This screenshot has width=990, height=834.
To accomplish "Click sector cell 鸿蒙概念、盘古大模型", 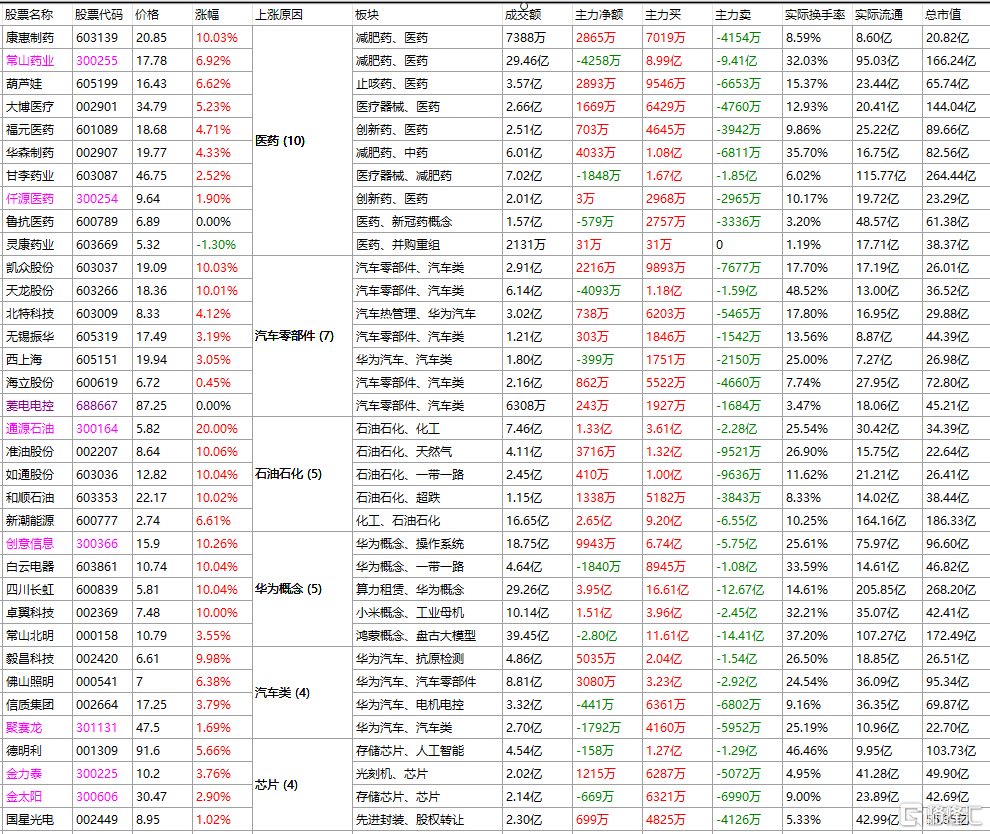I will coord(415,636).
